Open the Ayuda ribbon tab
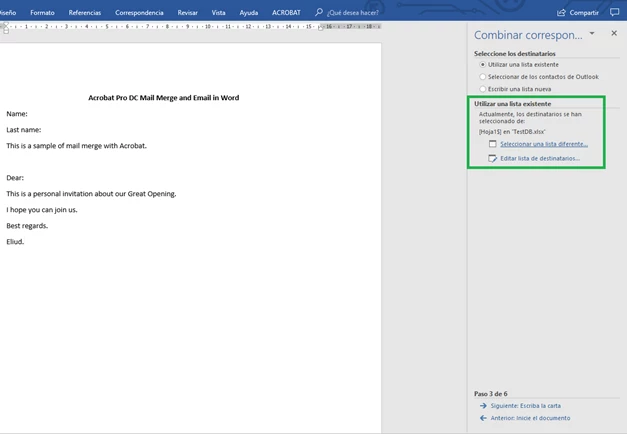 click(249, 13)
